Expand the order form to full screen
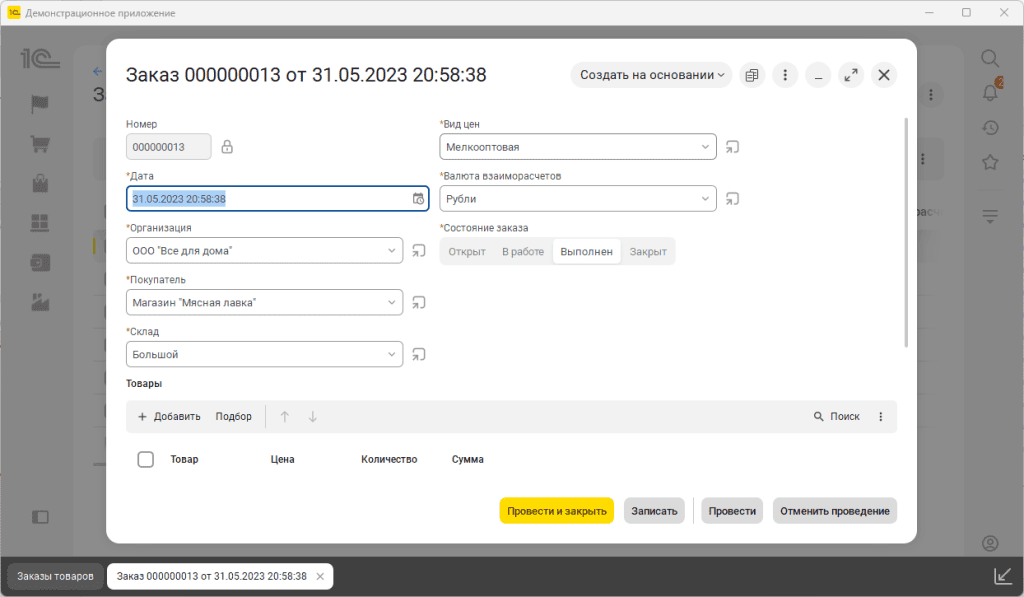Image resolution: width=1024 pixels, height=597 pixels. click(851, 75)
